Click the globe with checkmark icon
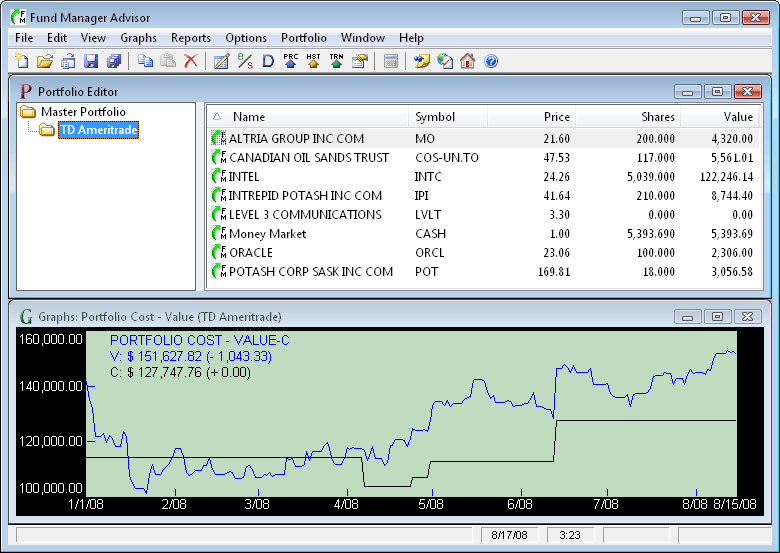780x553 pixels. (445, 61)
